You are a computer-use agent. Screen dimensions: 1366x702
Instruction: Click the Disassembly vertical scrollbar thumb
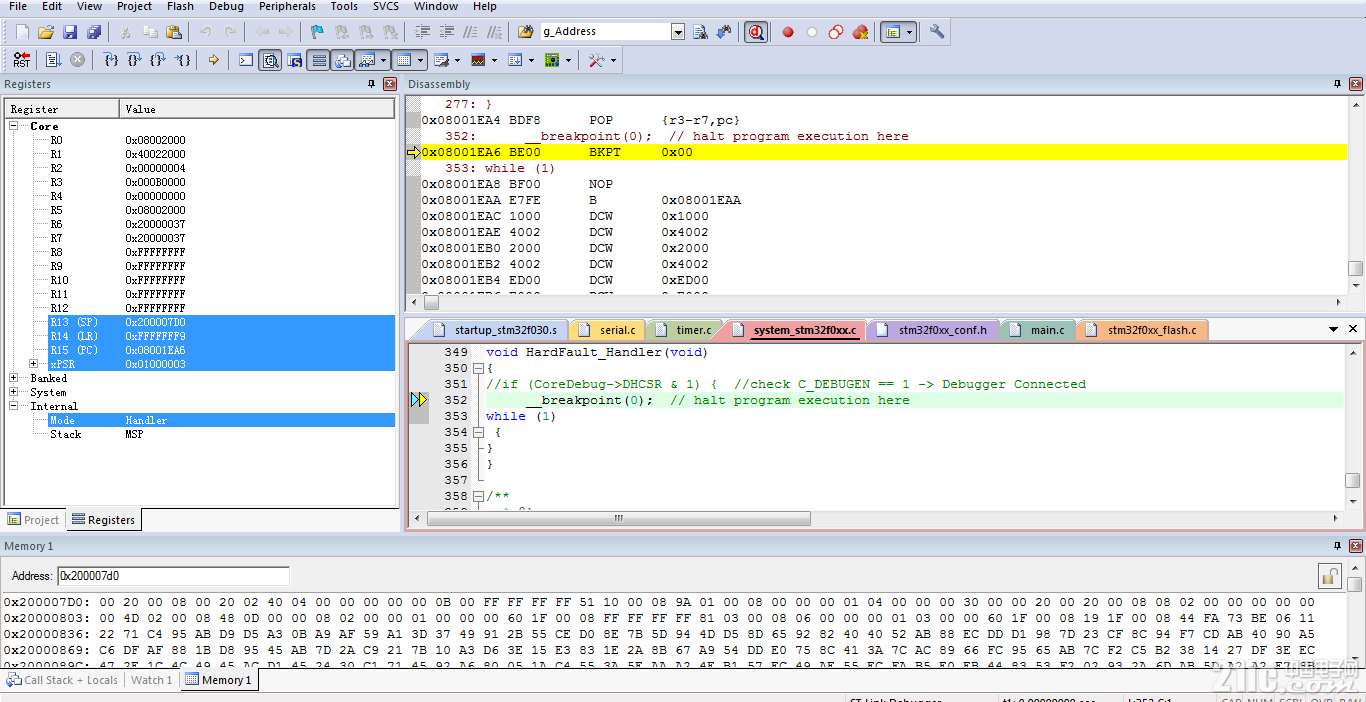[x=1355, y=268]
